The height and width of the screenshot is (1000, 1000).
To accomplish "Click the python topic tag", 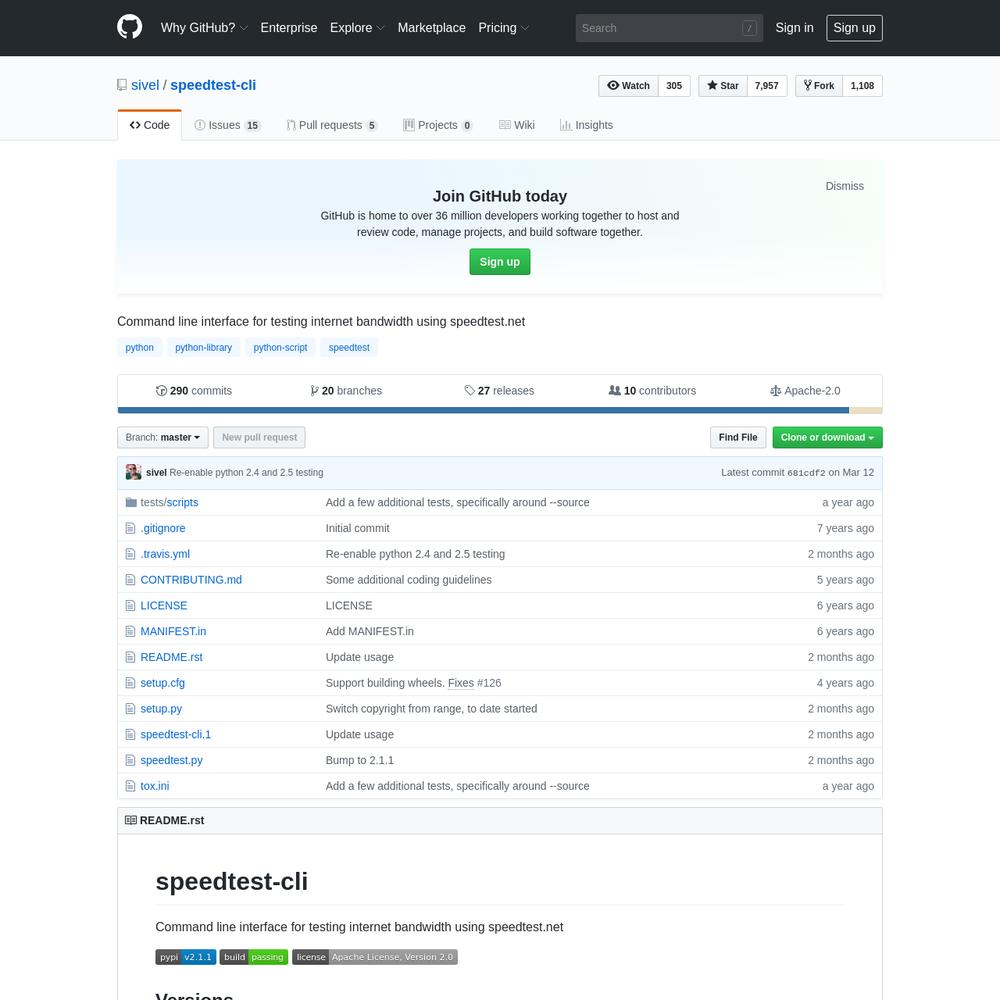I will click(140, 348).
